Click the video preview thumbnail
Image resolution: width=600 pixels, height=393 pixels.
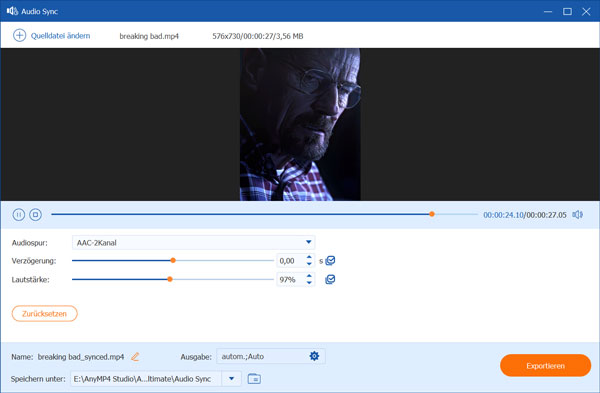[x=300, y=124]
